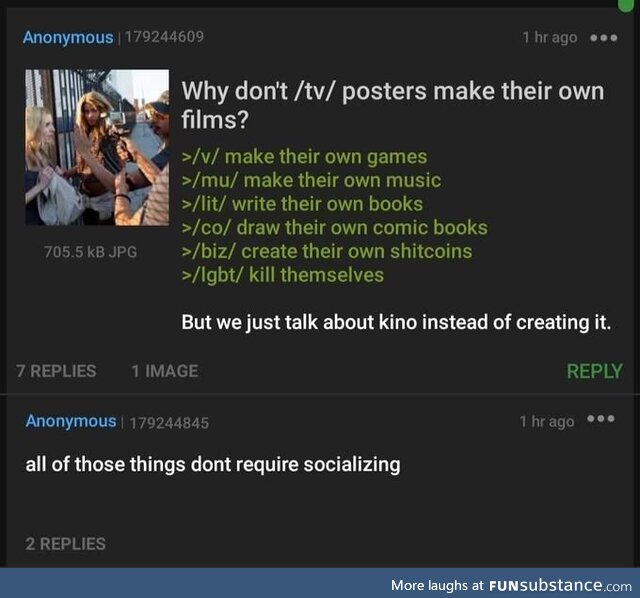Image resolution: width=640 pixels, height=598 pixels.
Task: Click the greentext line about /biz/ shitcoins
Action: 327,251
